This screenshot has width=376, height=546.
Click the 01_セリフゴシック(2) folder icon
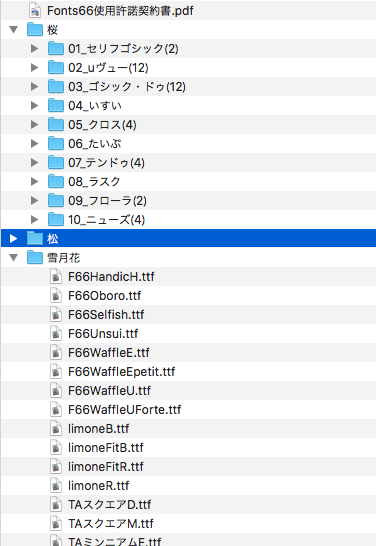(56, 48)
